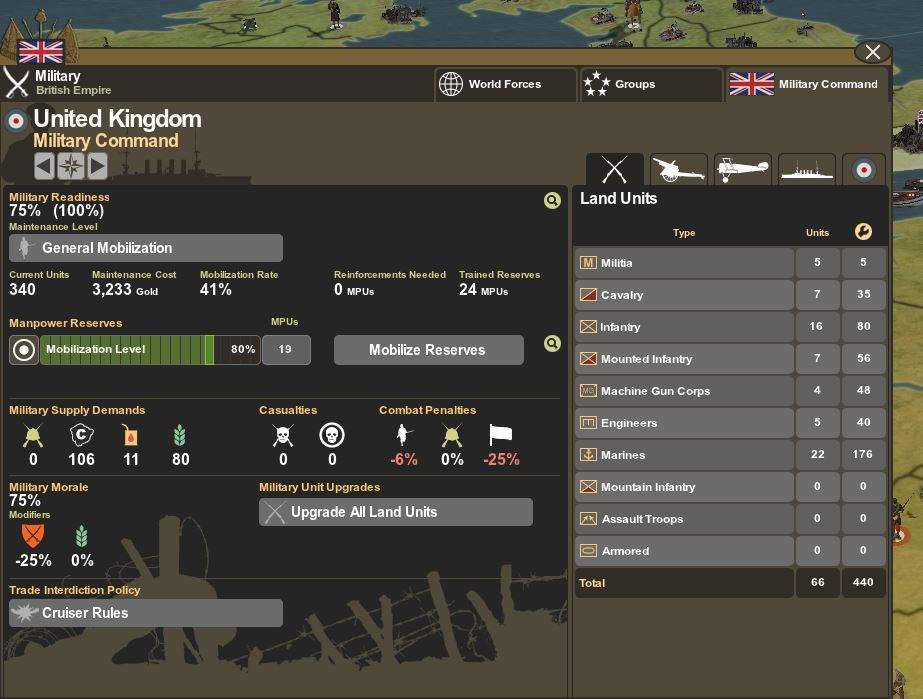Click the magnifier beside Mobilize Reserves
923x699 pixels.
(x=552, y=343)
